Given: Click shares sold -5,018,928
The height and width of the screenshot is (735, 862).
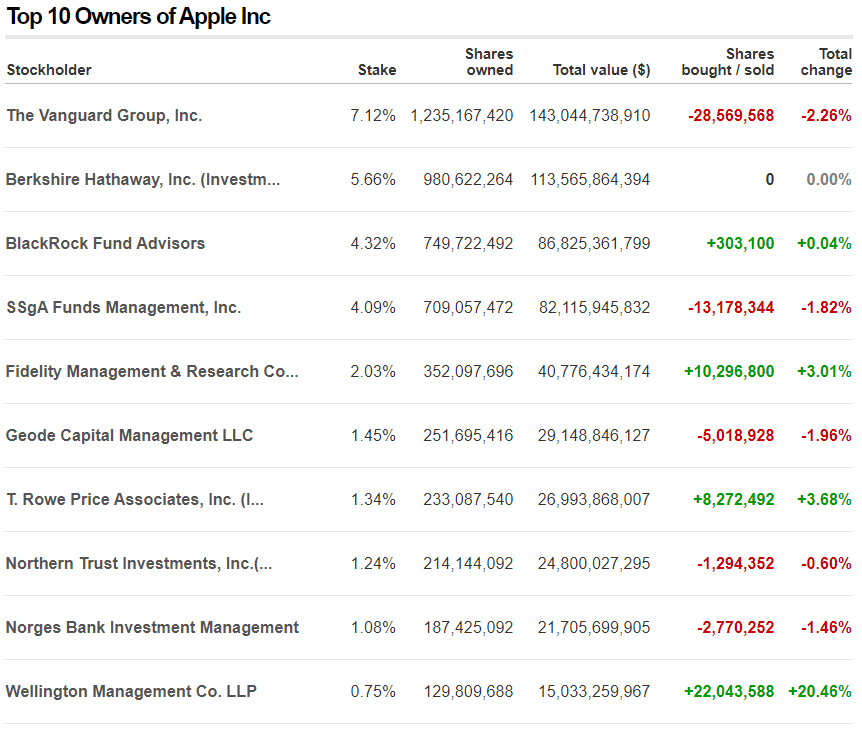Looking at the screenshot, I should coord(736,435).
